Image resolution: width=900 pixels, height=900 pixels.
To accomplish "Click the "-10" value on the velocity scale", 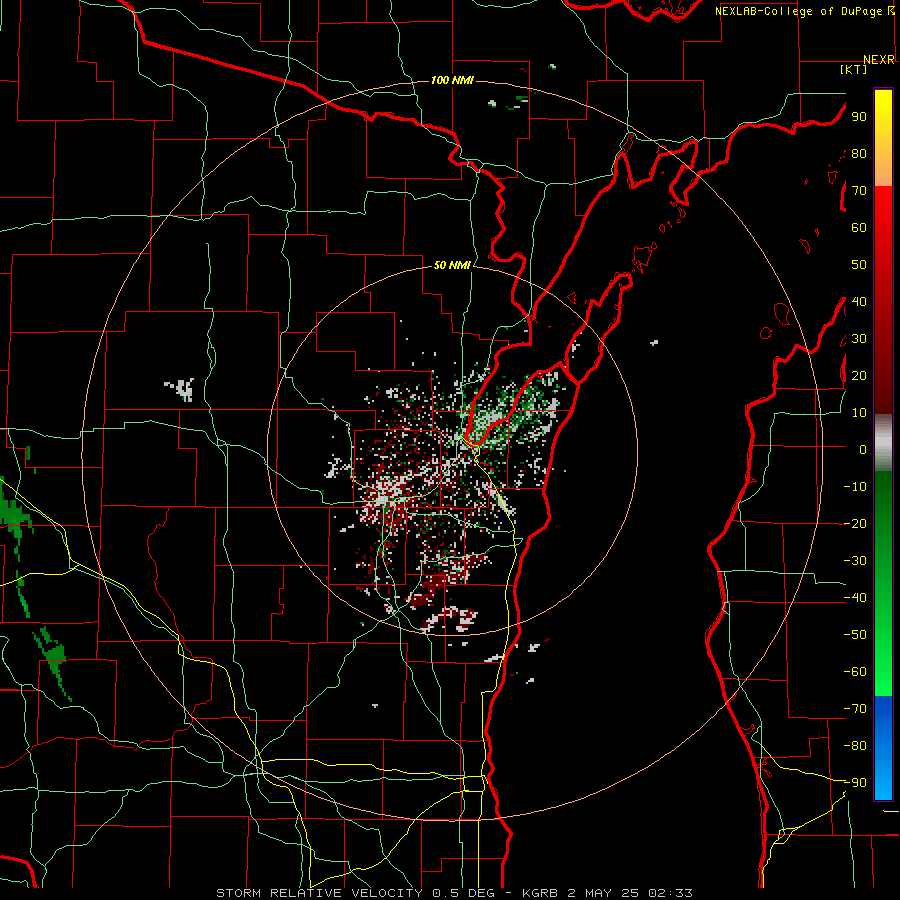I will (x=855, y=487).
